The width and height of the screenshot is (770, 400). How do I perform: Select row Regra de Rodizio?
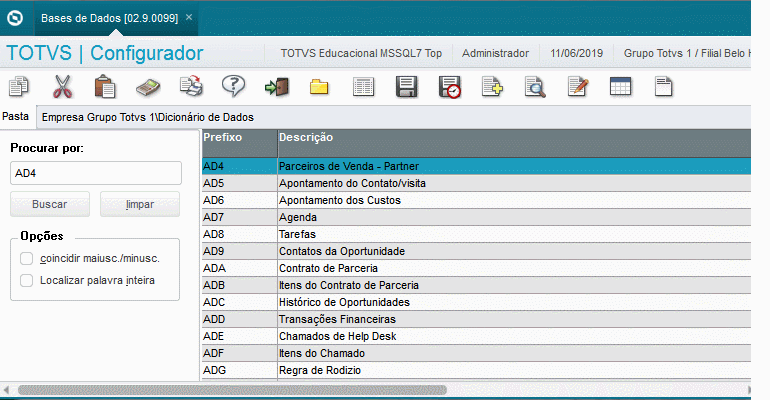point(476,370)
